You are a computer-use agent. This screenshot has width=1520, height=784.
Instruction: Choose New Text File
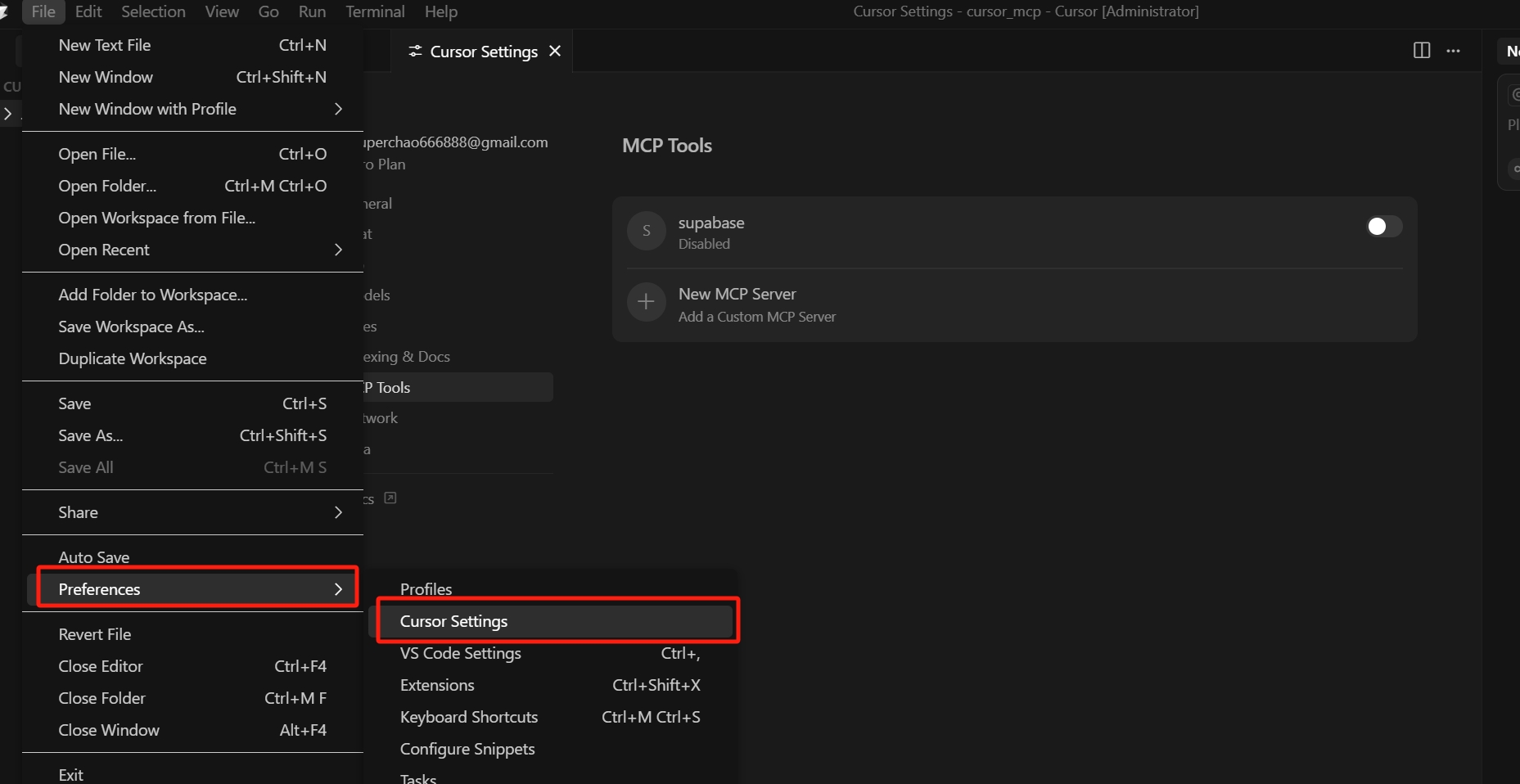[x=192, y=45]
